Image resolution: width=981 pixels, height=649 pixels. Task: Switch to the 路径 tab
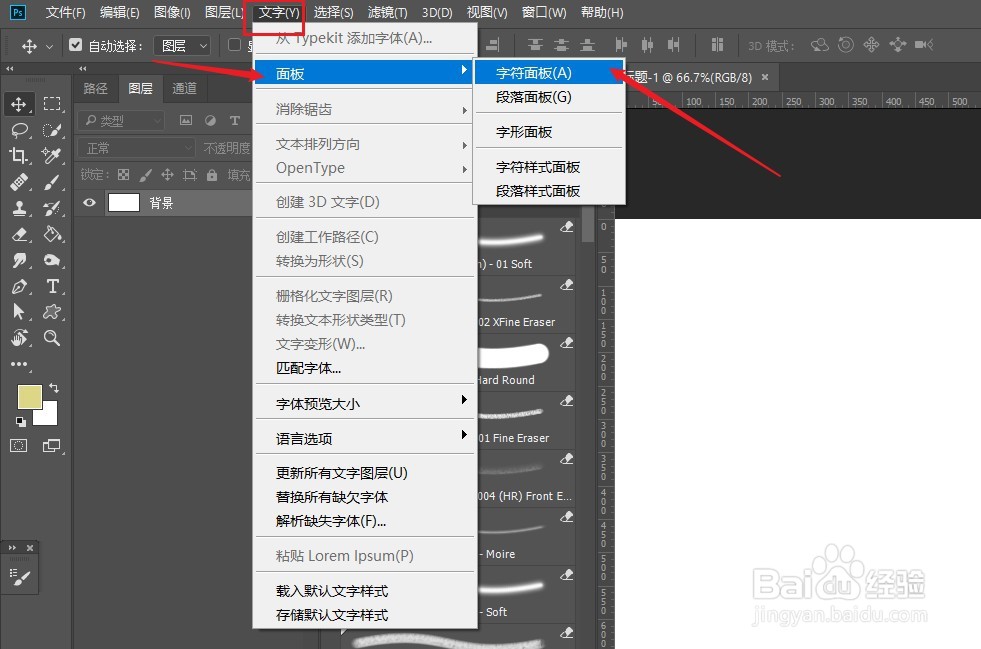pyautogui.click(x=96, y=88)
